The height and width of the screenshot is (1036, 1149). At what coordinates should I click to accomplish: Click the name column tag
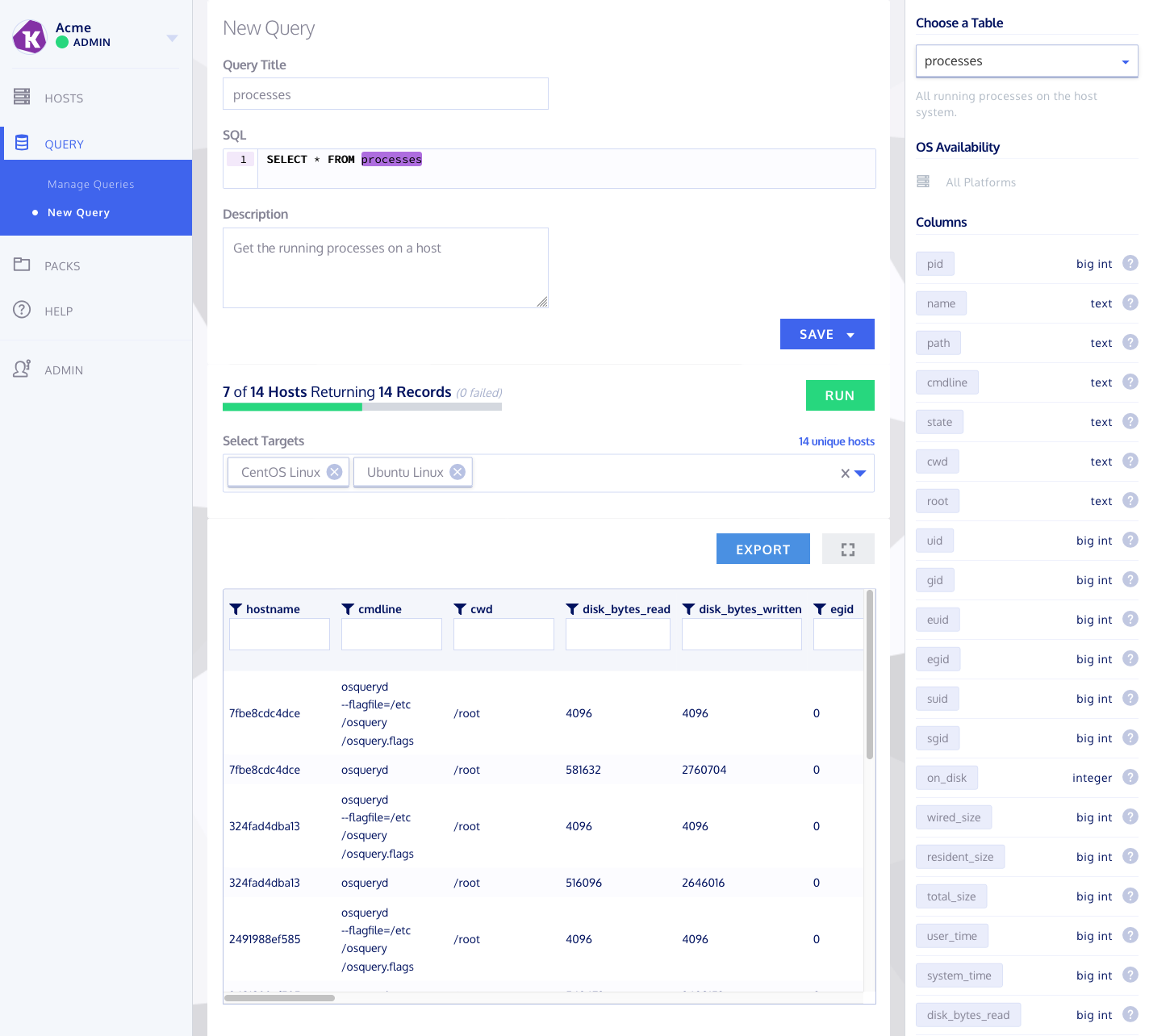pyautogui.click(x=941, y=303)
